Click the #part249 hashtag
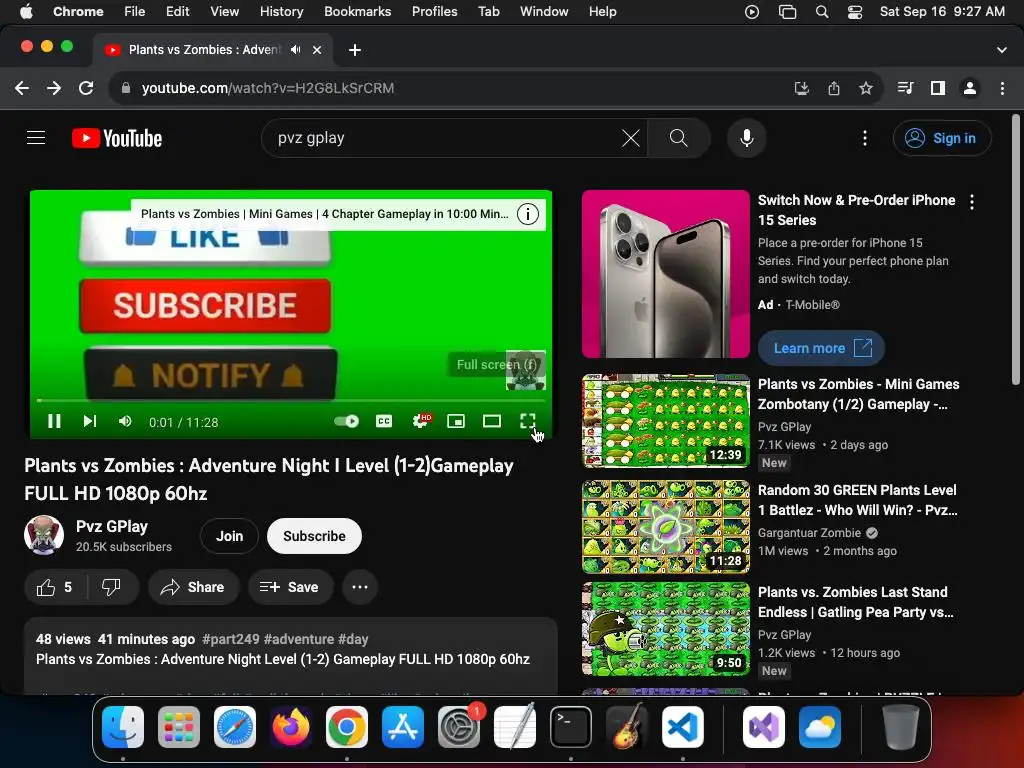Viewport: 1024px width, 768px height. [x=231, y=639]
